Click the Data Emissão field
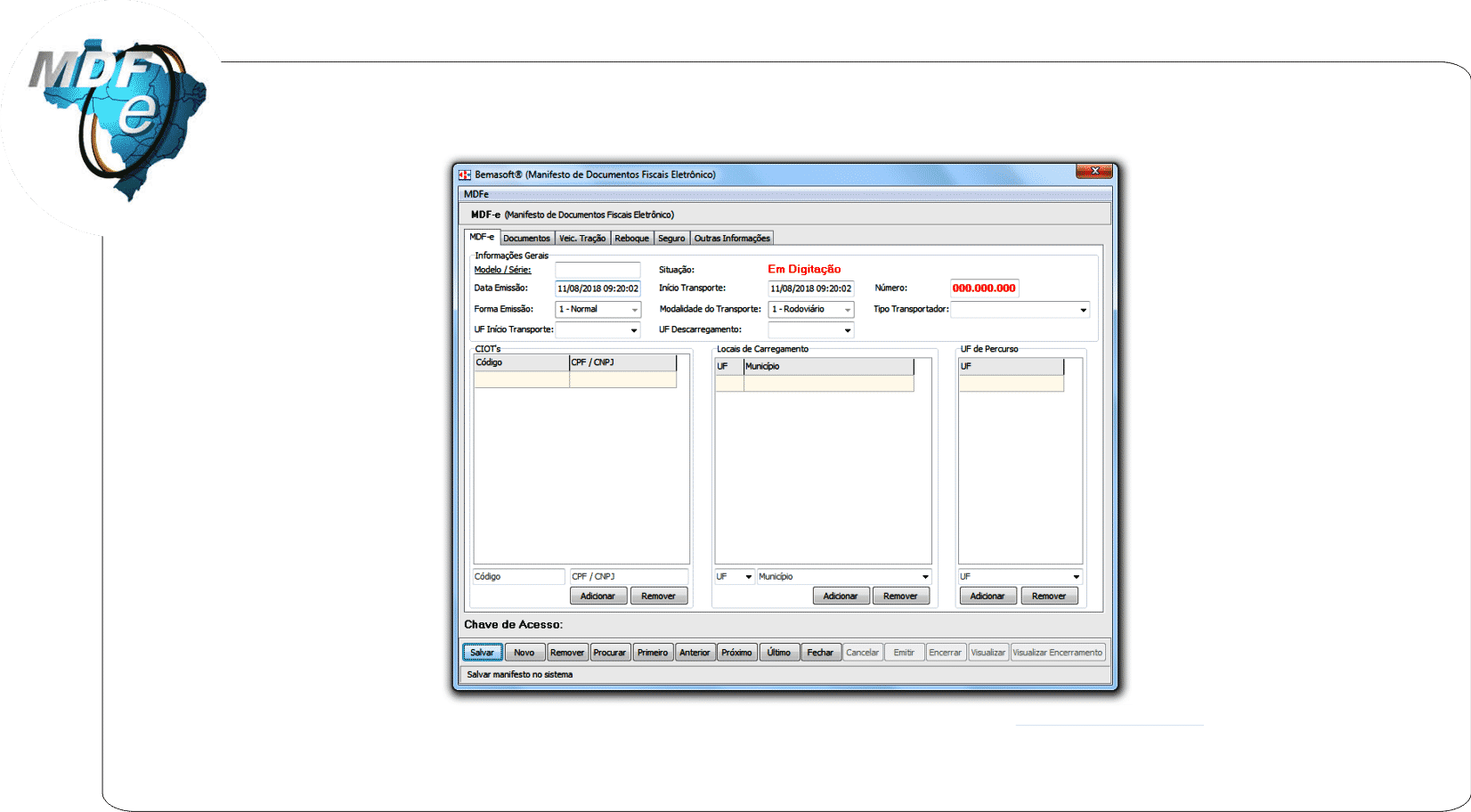Viewport: 1471px width, 812px height. (x=597, y=288)
